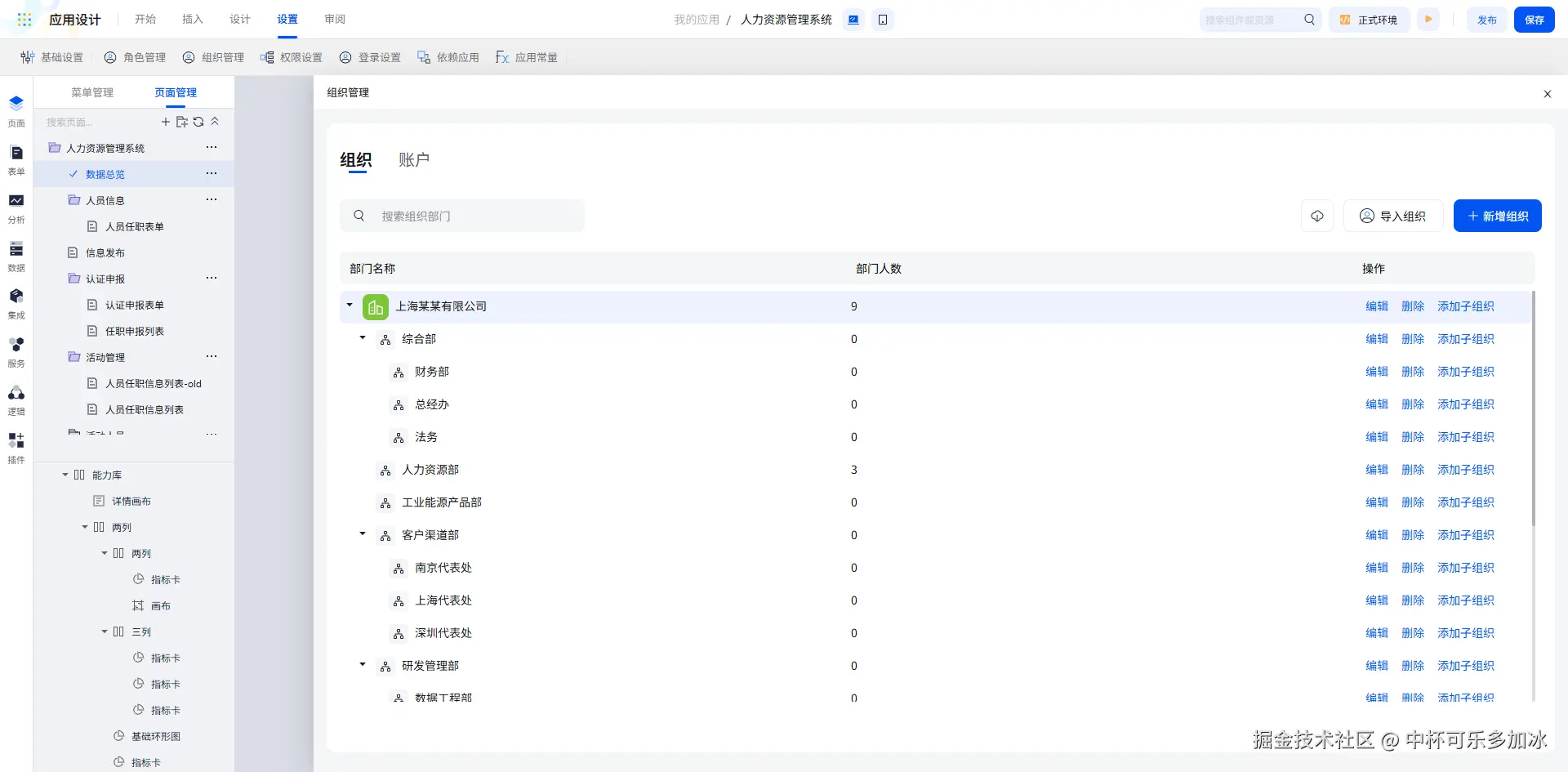
Task: Select the 人员任职表单 page
Action: 135,226
